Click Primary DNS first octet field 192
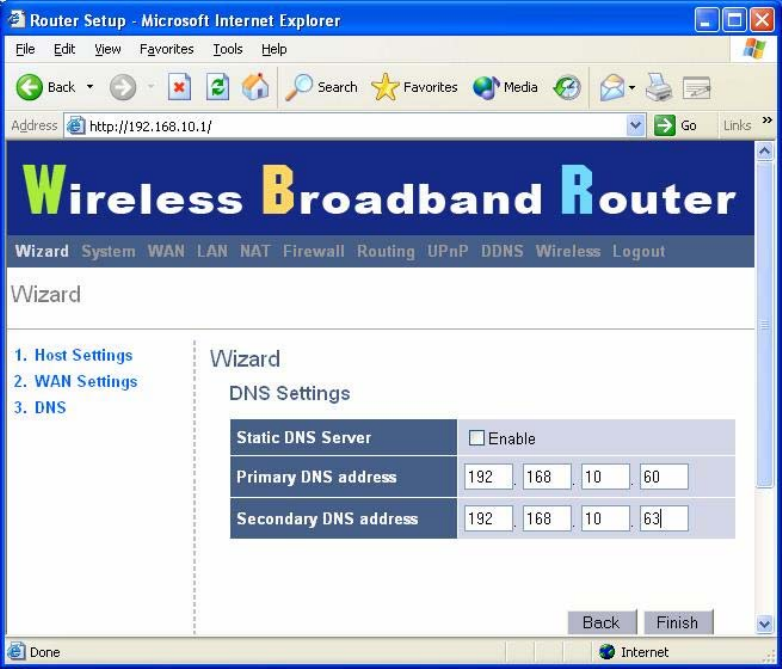Viewport: 782px width, 669px height. point(488,476)
